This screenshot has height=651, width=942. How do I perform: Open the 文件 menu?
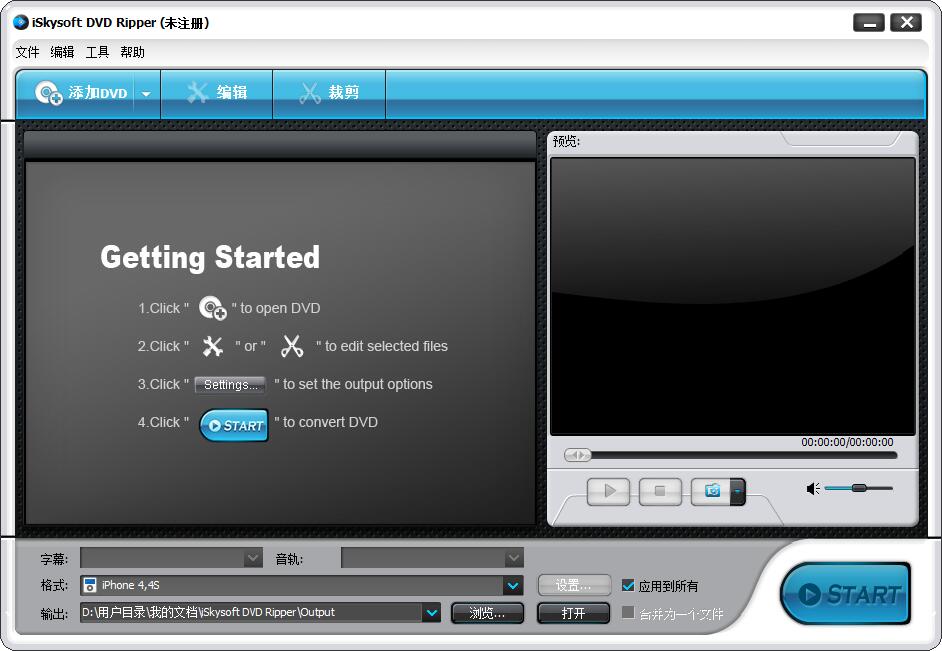[x=28, y=52]
